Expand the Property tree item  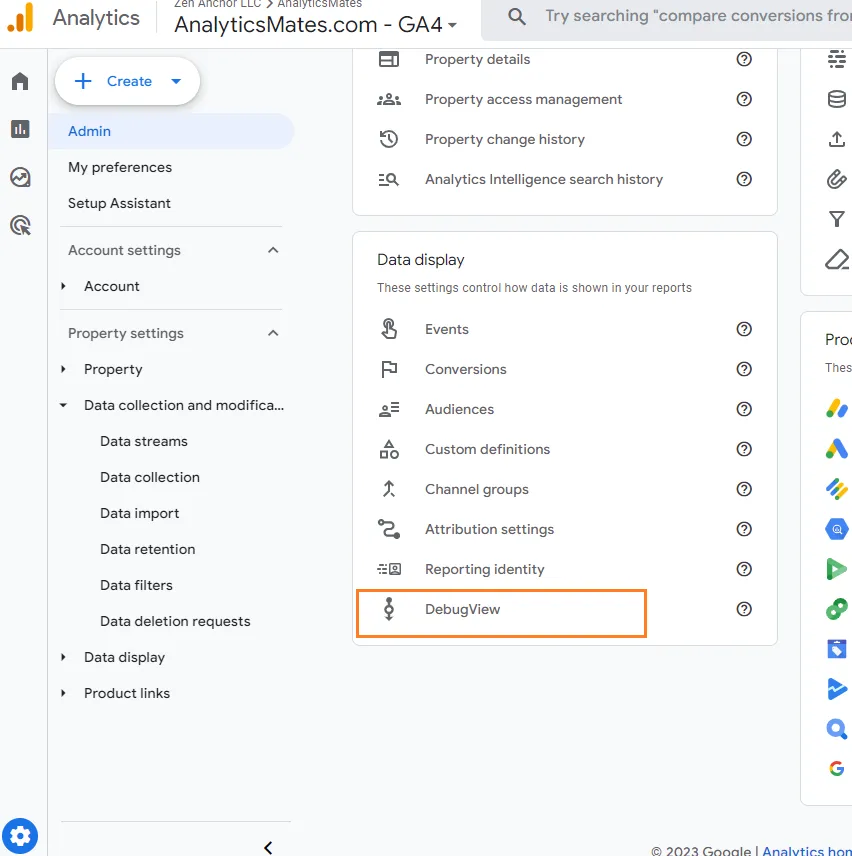(63, 369)
